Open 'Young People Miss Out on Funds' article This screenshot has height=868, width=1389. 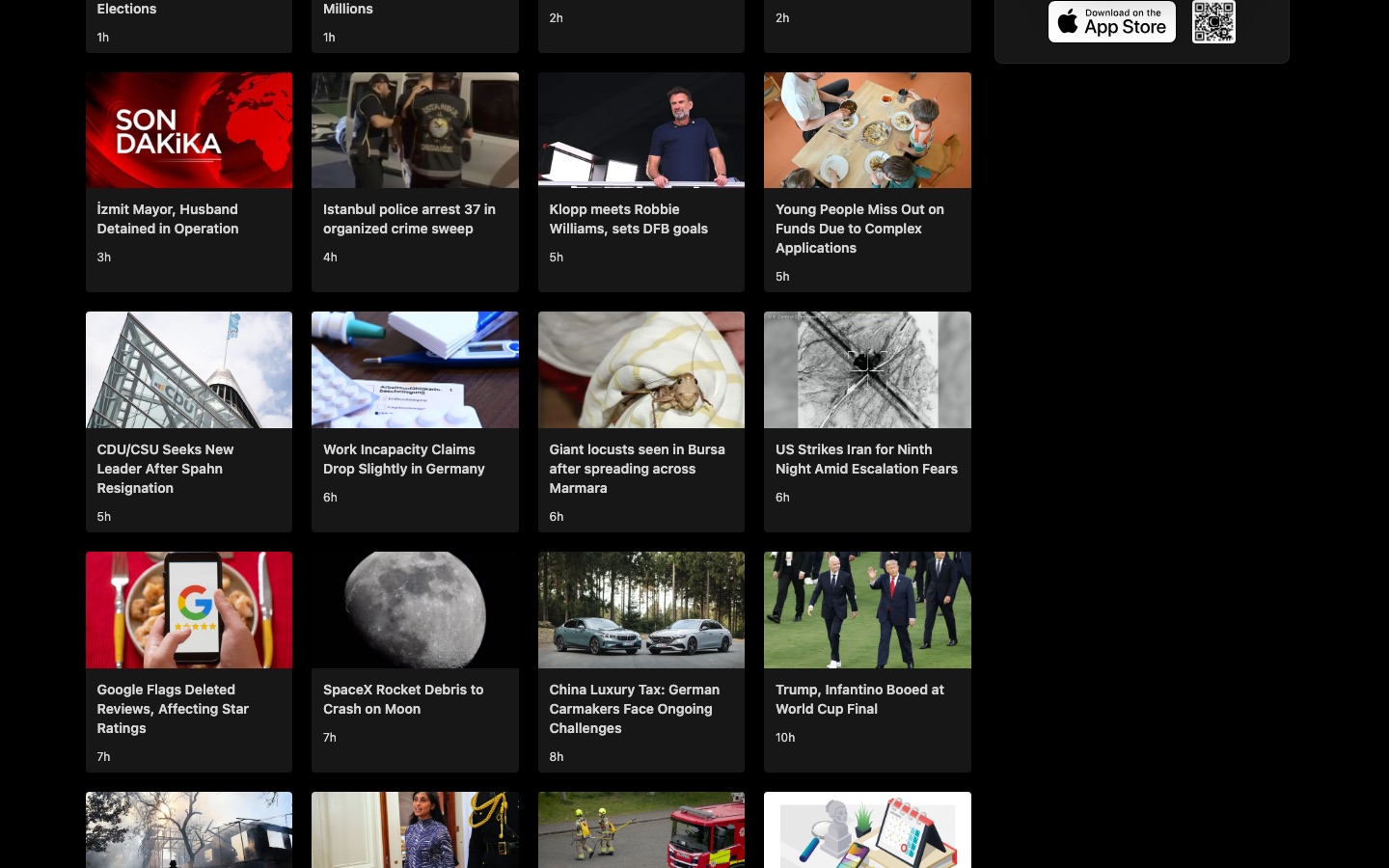[859, 229]
